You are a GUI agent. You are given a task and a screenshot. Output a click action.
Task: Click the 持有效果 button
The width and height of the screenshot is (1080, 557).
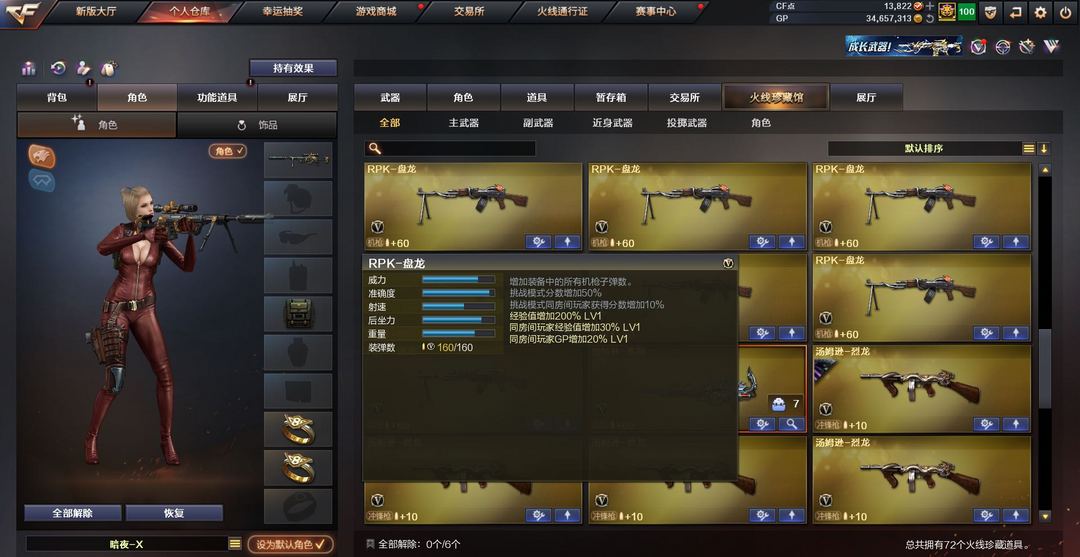(x=293, y=68)
